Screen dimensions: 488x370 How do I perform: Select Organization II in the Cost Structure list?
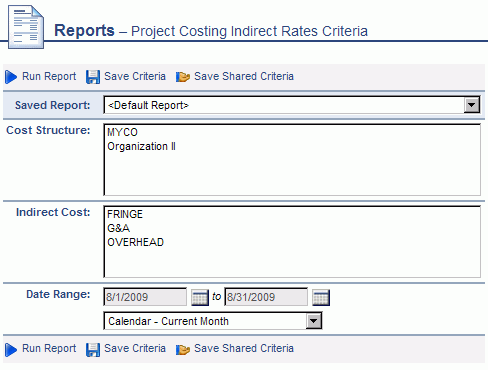[141, 146]
